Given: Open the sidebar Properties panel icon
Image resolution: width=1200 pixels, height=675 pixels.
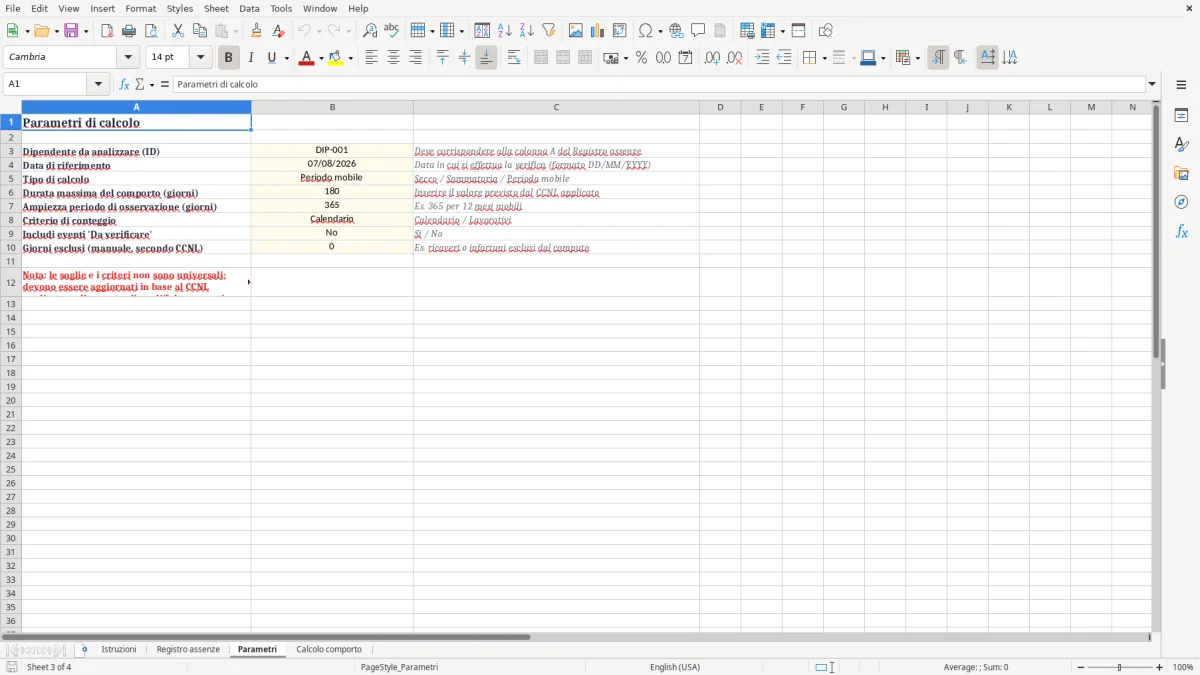Looking at the screenshot, I should click(x=1181, y=115).
